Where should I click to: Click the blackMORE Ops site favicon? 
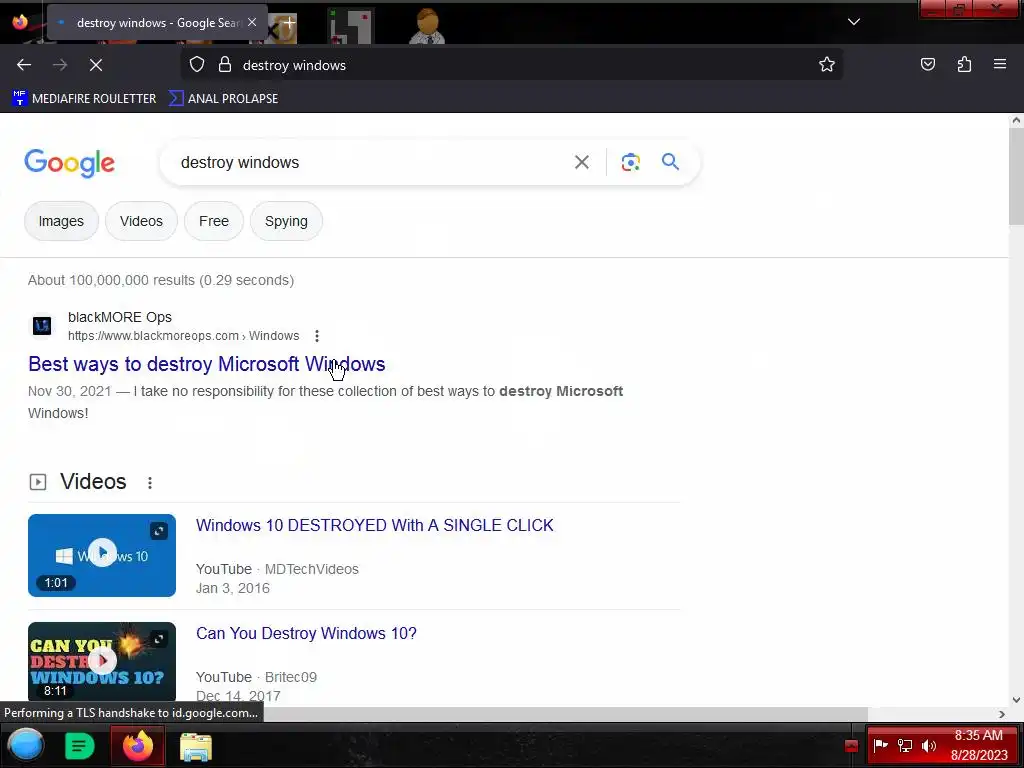[42, 325]
